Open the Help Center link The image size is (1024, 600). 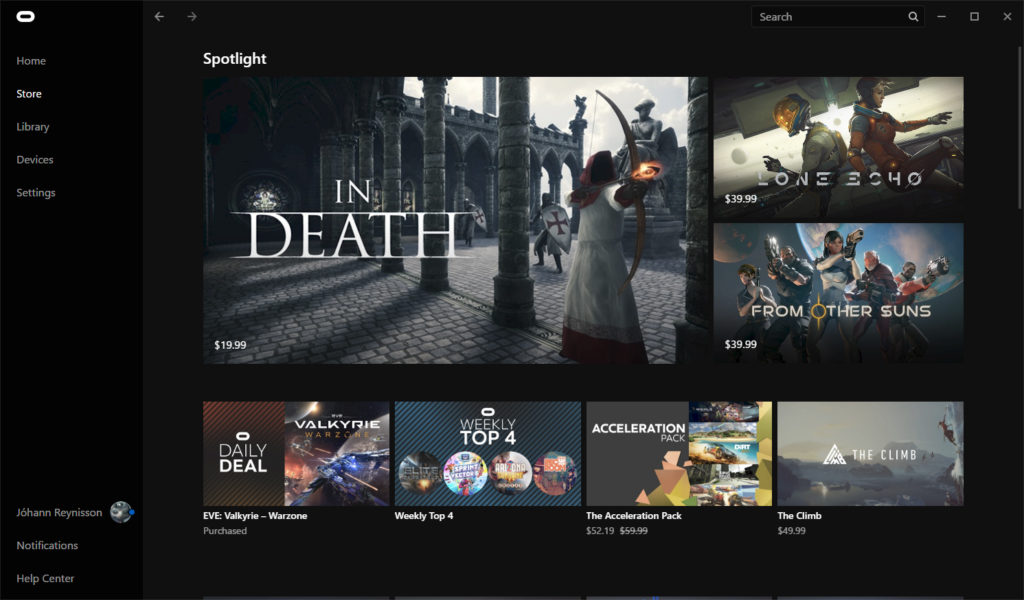(45, 578)
